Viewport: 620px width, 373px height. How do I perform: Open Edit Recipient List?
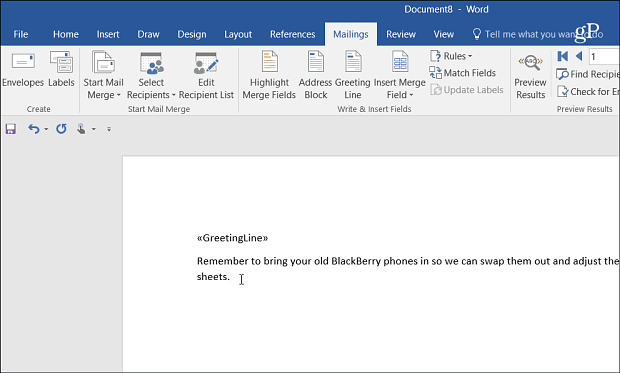206,76
